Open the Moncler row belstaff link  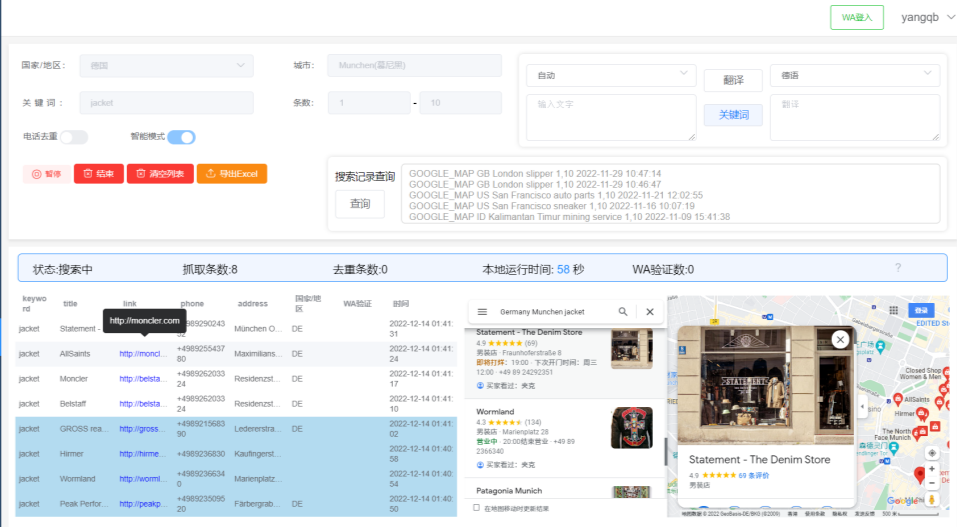[x=142, y=379]
